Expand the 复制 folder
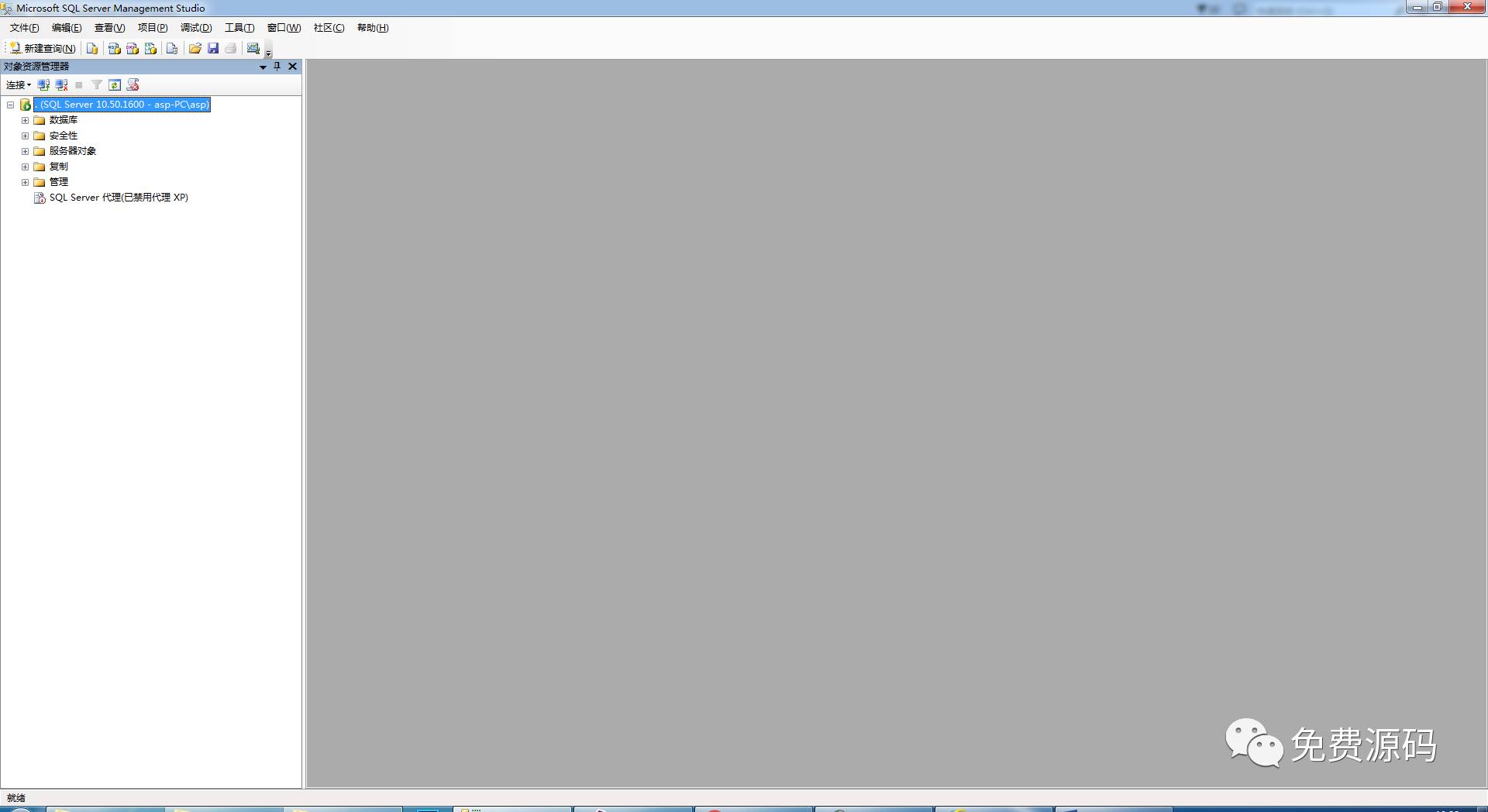This screenshot has height=812, width=1488. coord(25,167)
